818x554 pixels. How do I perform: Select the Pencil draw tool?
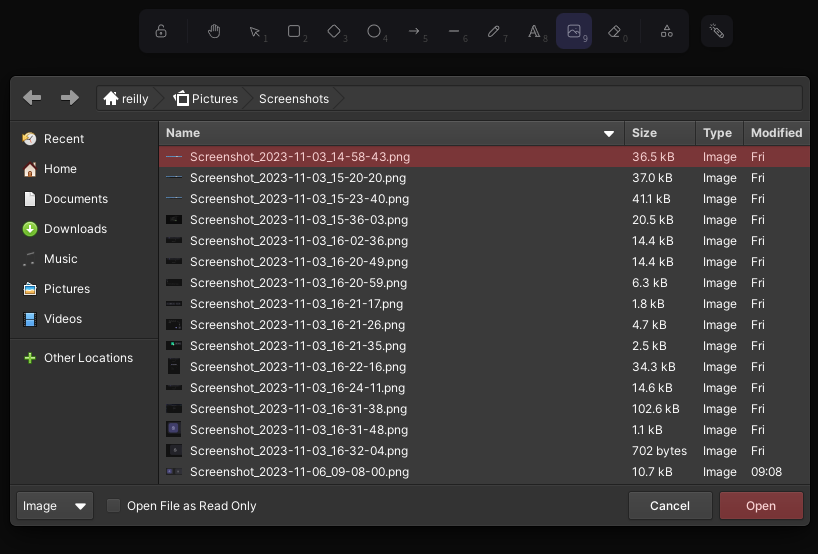[494, 31]
